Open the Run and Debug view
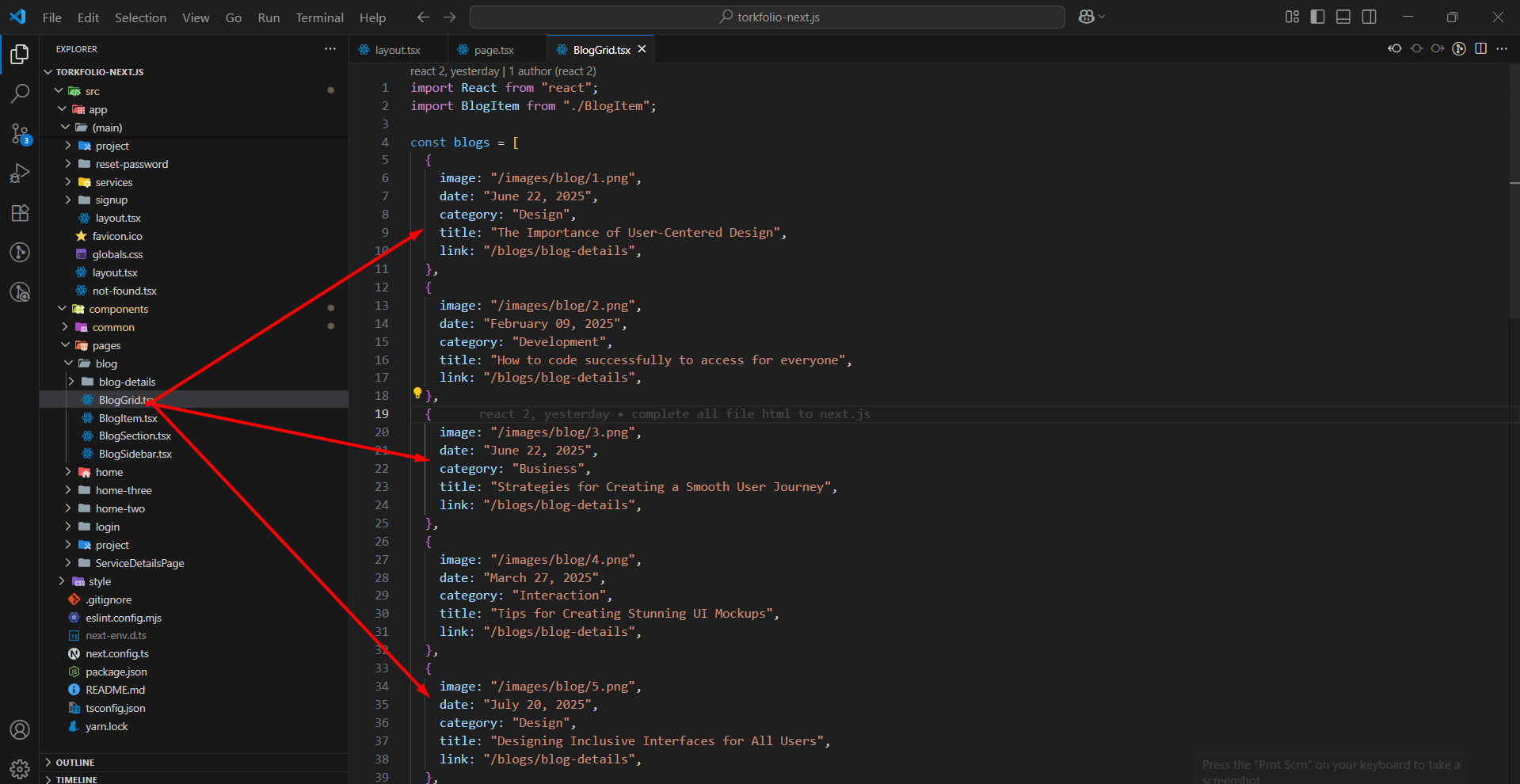This screenshot has height=784, width=1520. point(20,173)
